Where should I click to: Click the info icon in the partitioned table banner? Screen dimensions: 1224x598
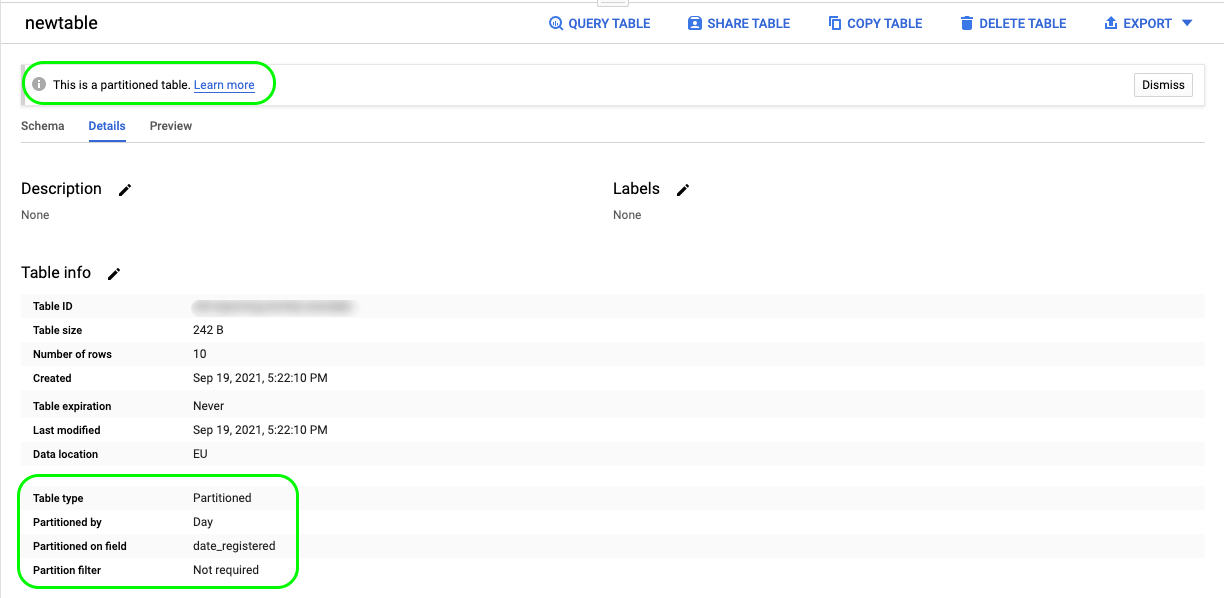(x=38, y=84)
